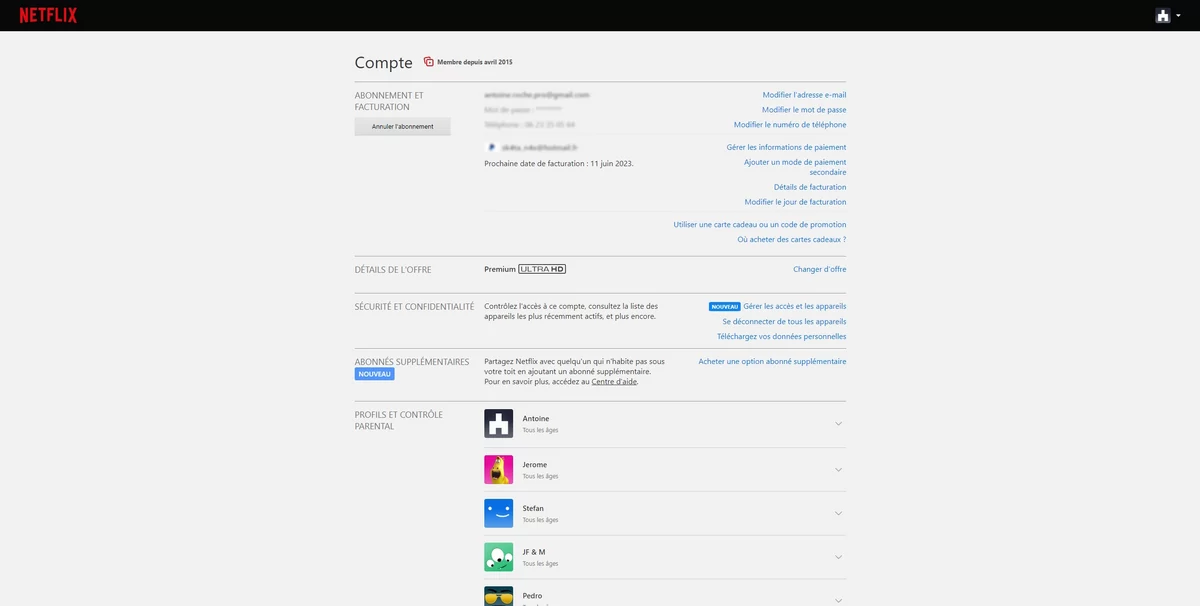Viewport: 1200px width, 606px height.
Task: Click the Prochaine date de facturation text
Action: (x=559, y=163)
